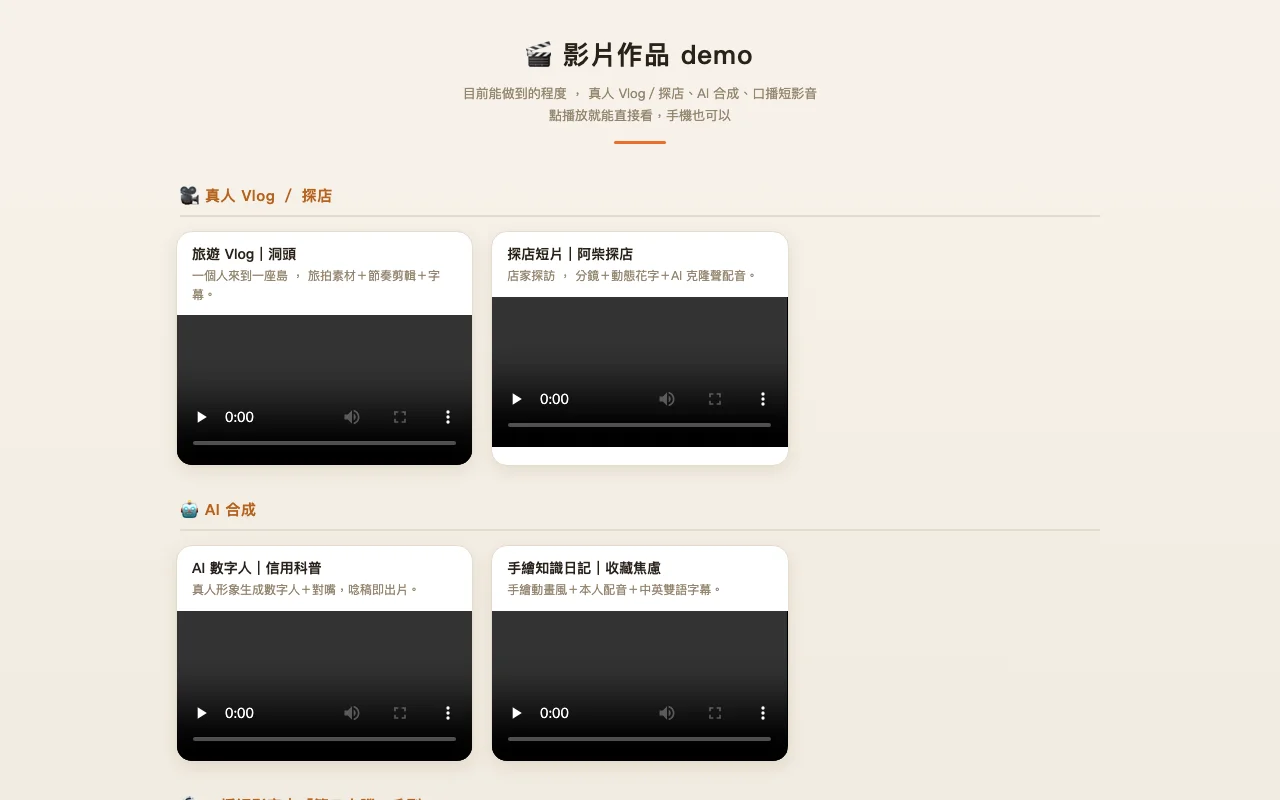Click the AI 數字人｜信用科普 card title
The width and height of the screenshot is (1280, 800).
coord(257,568)
